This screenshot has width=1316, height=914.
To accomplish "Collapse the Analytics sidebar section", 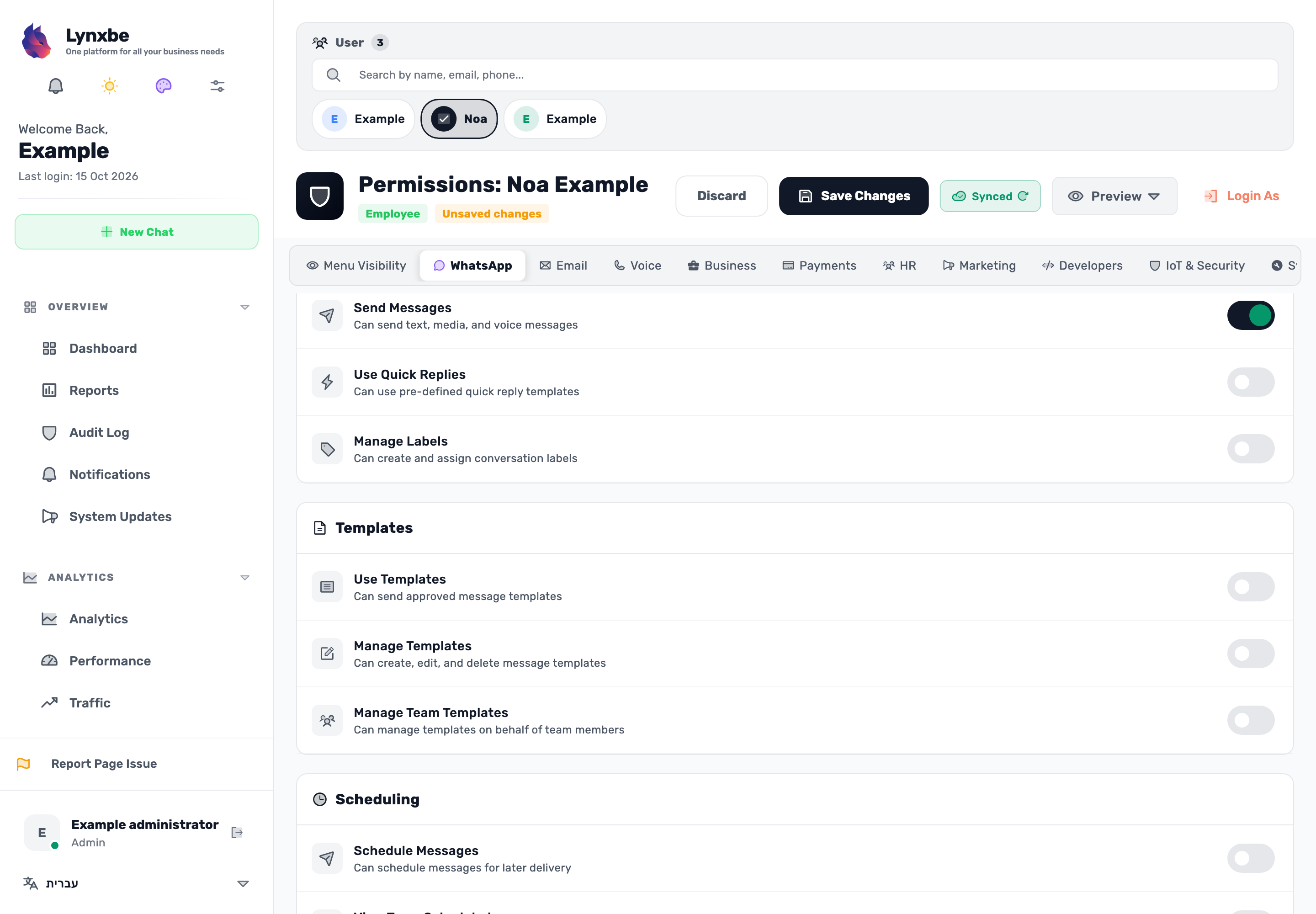I will (x=244, y=577).
